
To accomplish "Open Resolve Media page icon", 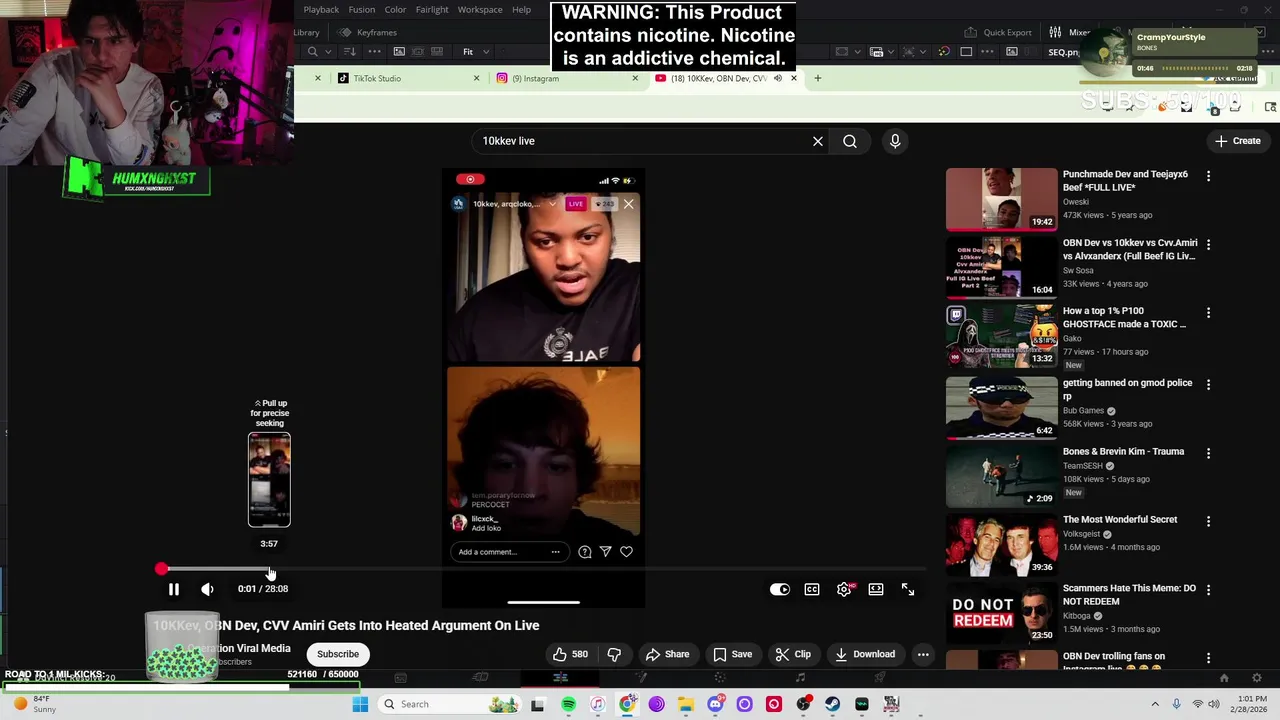I will pos(400,678).
